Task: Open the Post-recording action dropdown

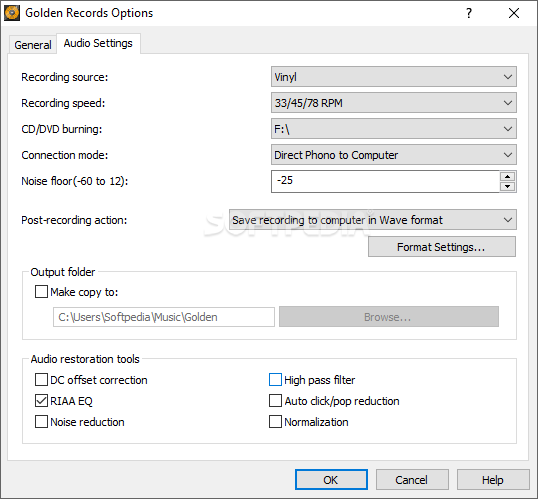Action: coord(373,220)
